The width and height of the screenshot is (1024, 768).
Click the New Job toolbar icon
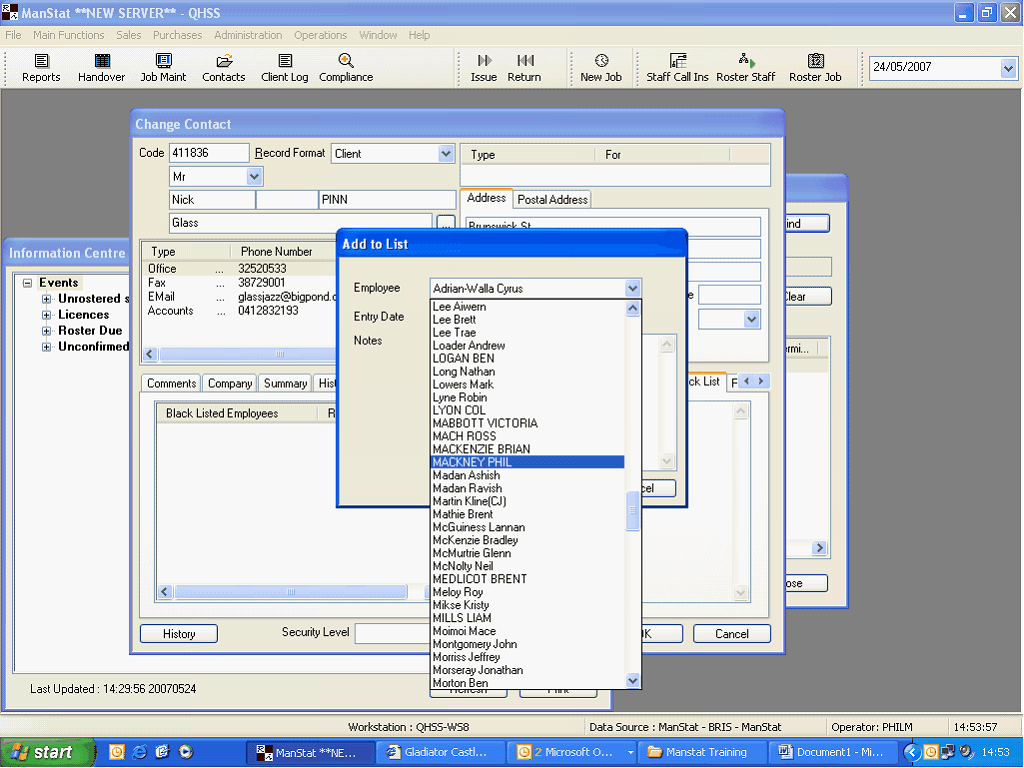(x=601, y=68)
